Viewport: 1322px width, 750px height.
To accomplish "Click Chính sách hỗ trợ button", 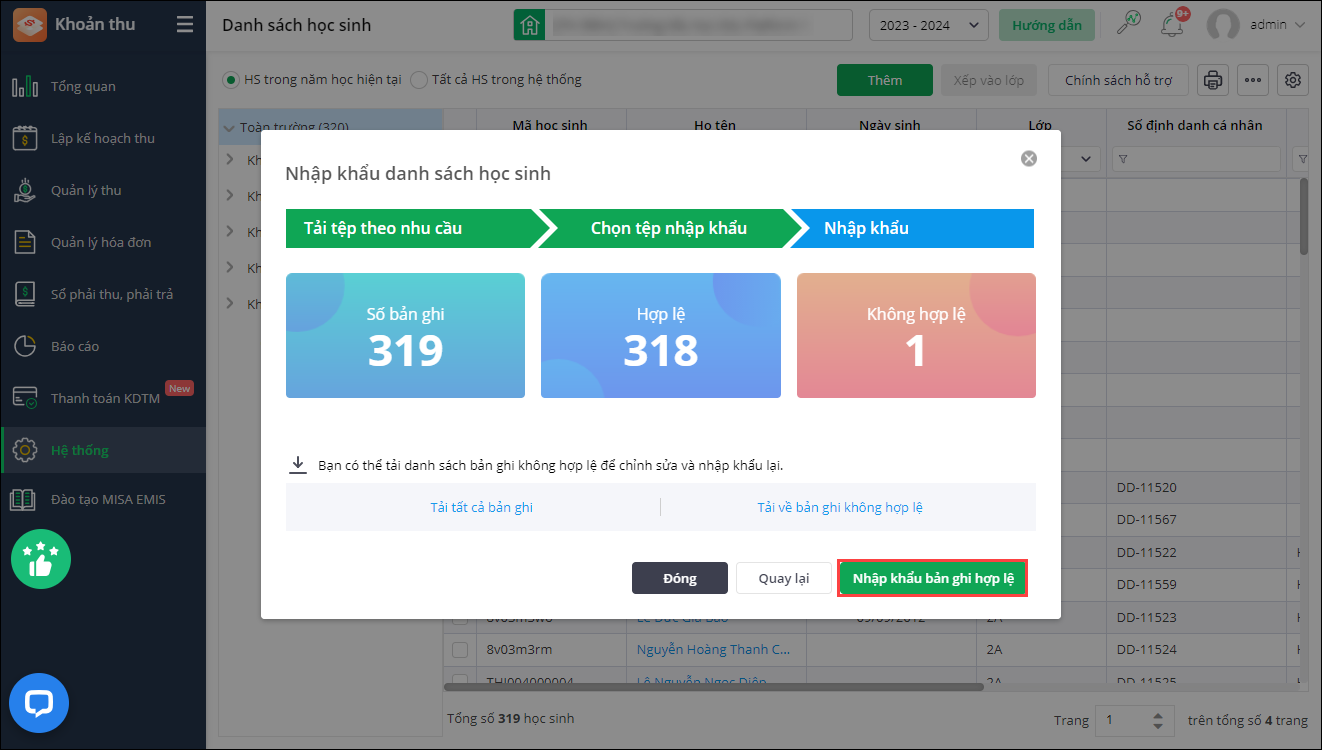I will 1118,80.
